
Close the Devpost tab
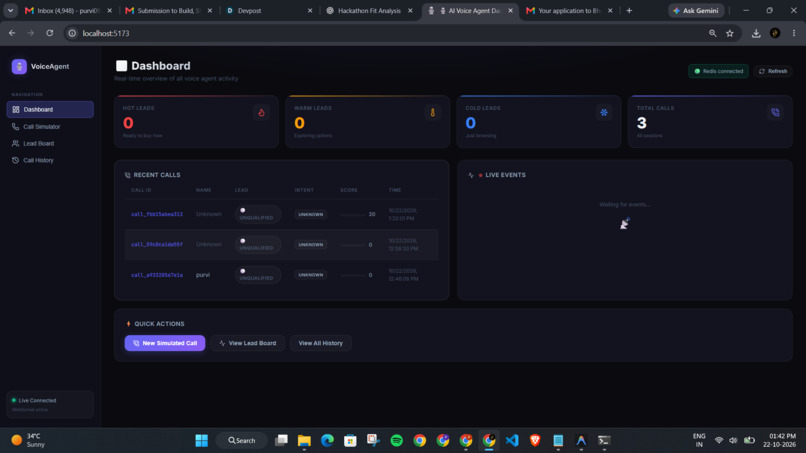(309, 10)
